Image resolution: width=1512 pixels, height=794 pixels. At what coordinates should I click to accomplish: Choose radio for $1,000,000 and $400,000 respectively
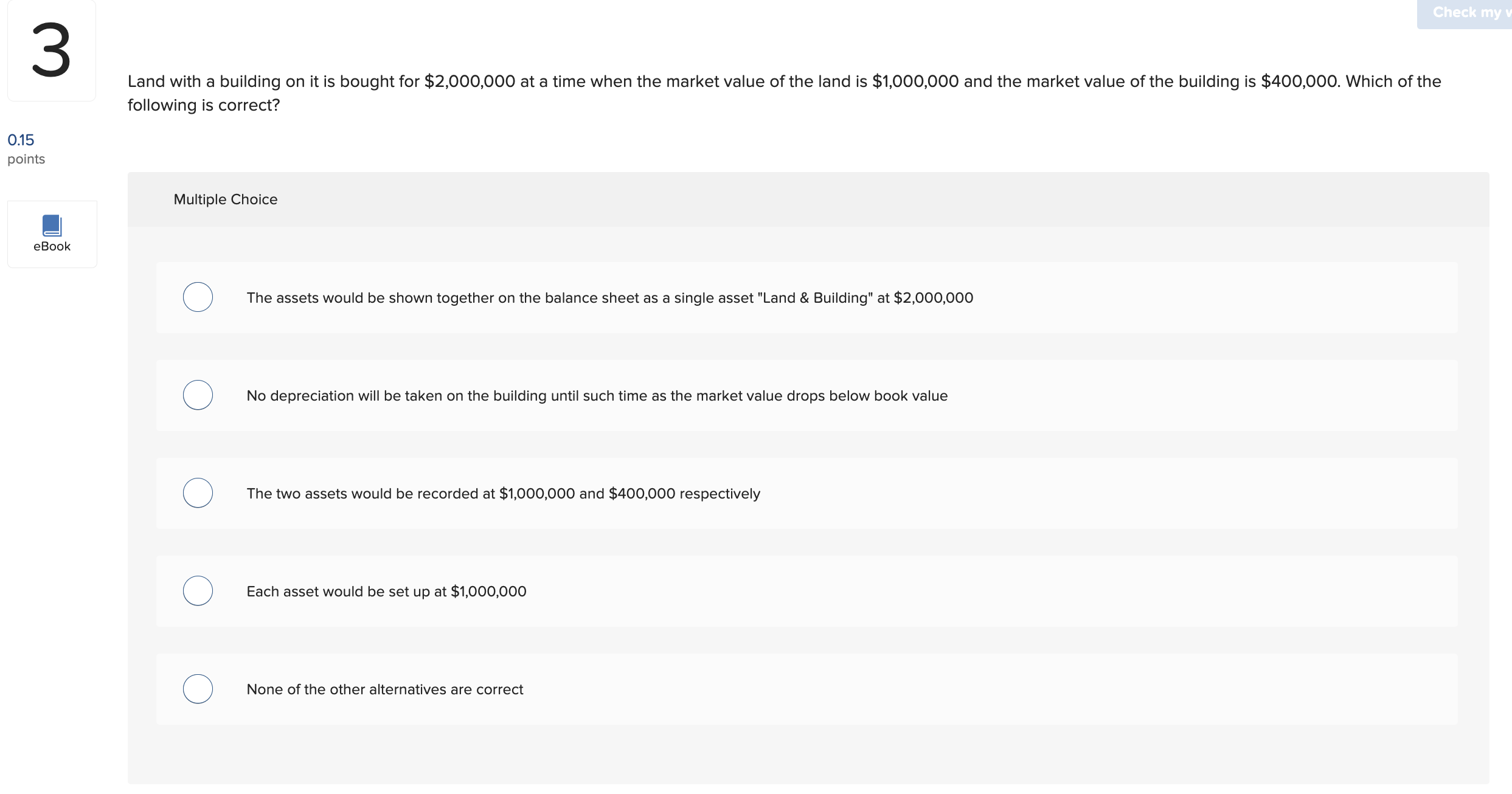(198, 493)
